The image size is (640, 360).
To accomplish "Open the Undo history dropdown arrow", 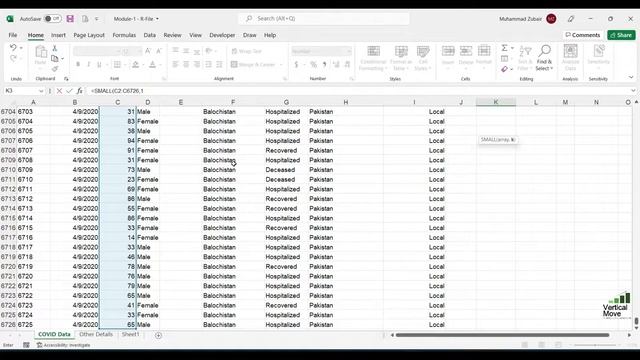I will [21, 48].
